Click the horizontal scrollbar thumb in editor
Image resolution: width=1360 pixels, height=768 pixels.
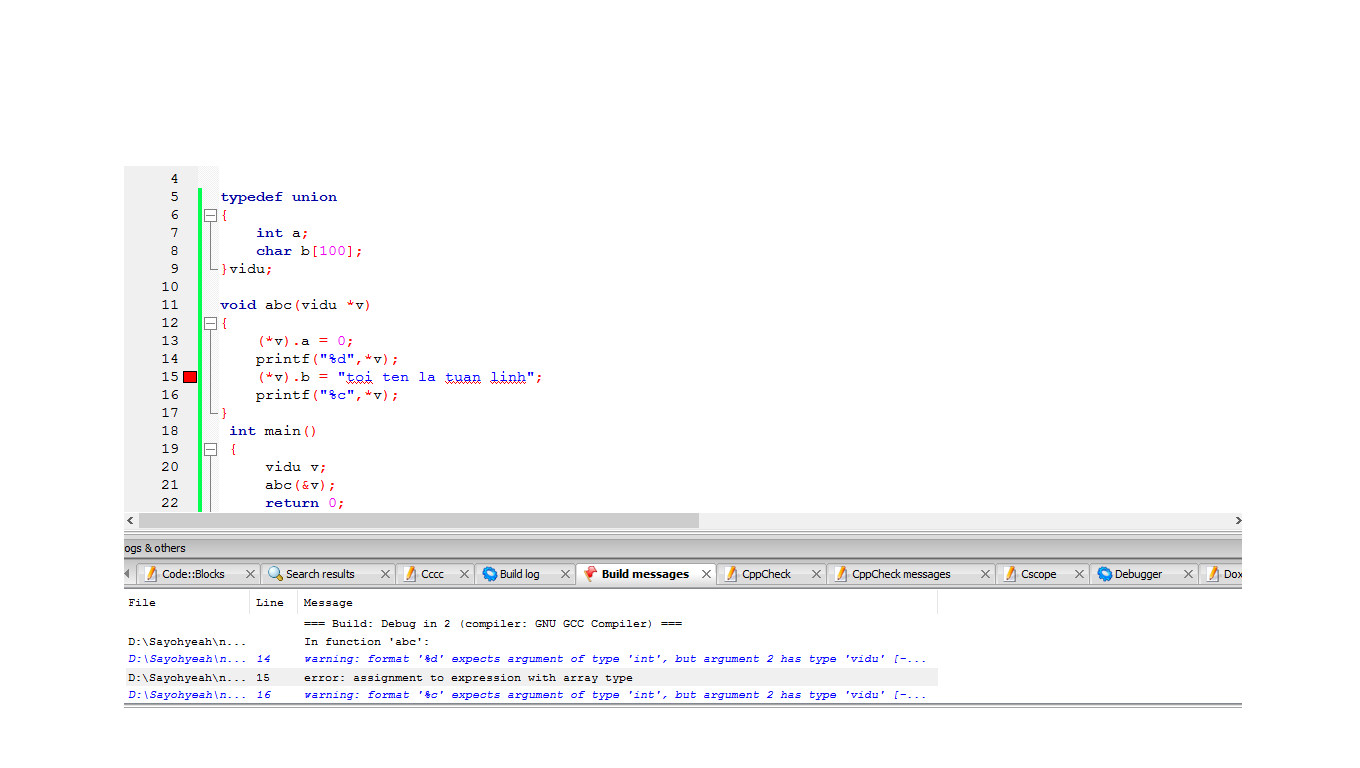pos(418,521)
